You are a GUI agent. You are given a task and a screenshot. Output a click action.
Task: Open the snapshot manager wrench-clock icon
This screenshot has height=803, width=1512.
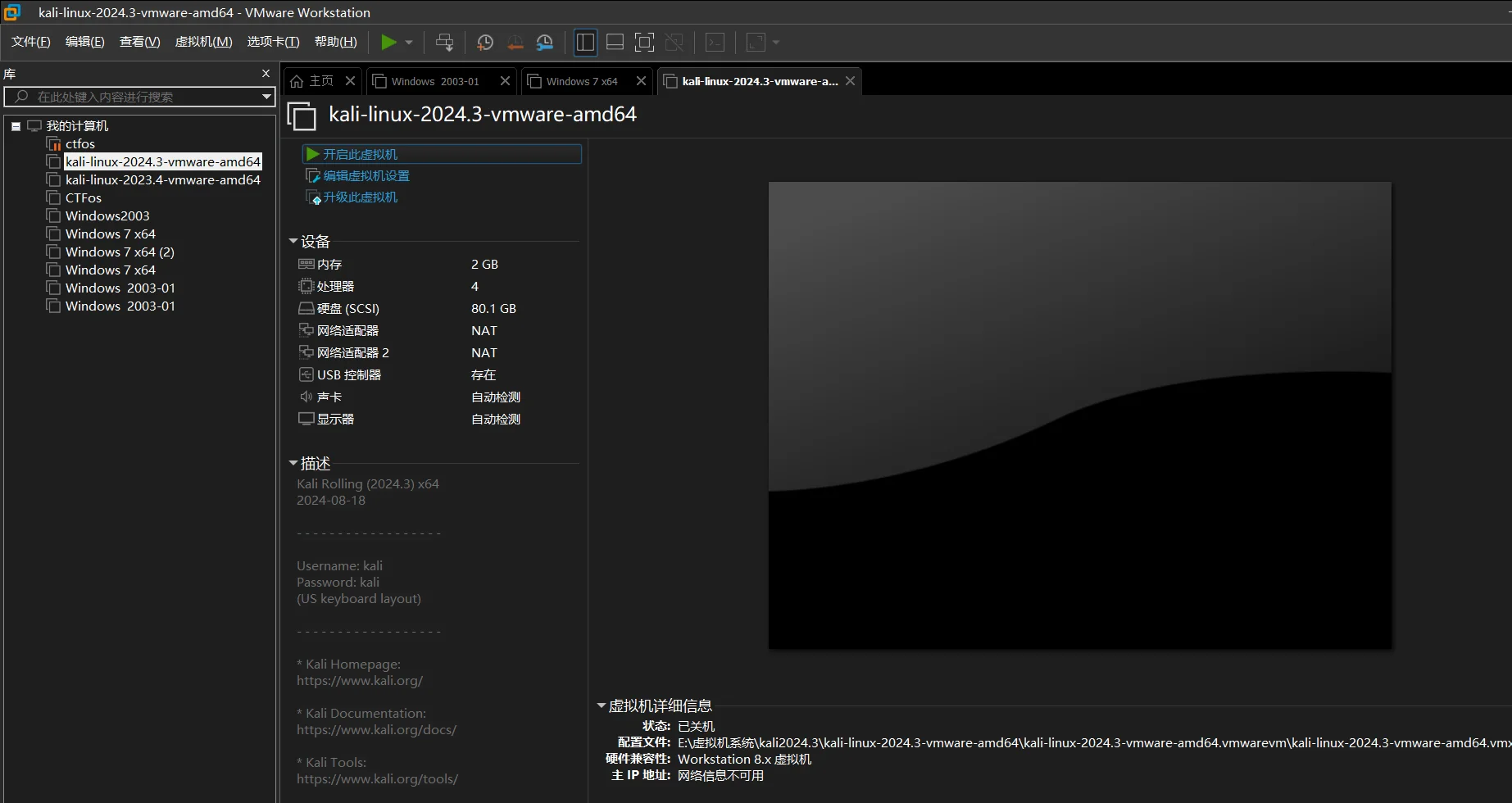coord(545,42)
